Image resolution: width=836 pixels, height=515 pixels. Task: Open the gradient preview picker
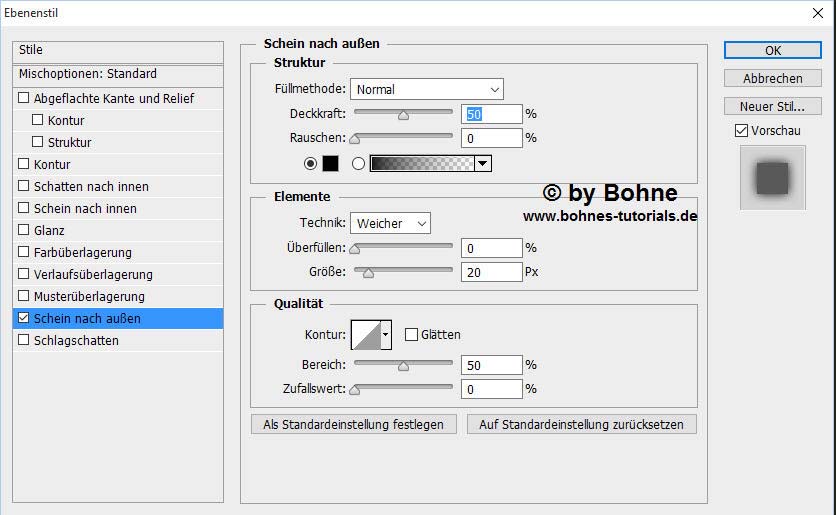[x=421, y=163]
